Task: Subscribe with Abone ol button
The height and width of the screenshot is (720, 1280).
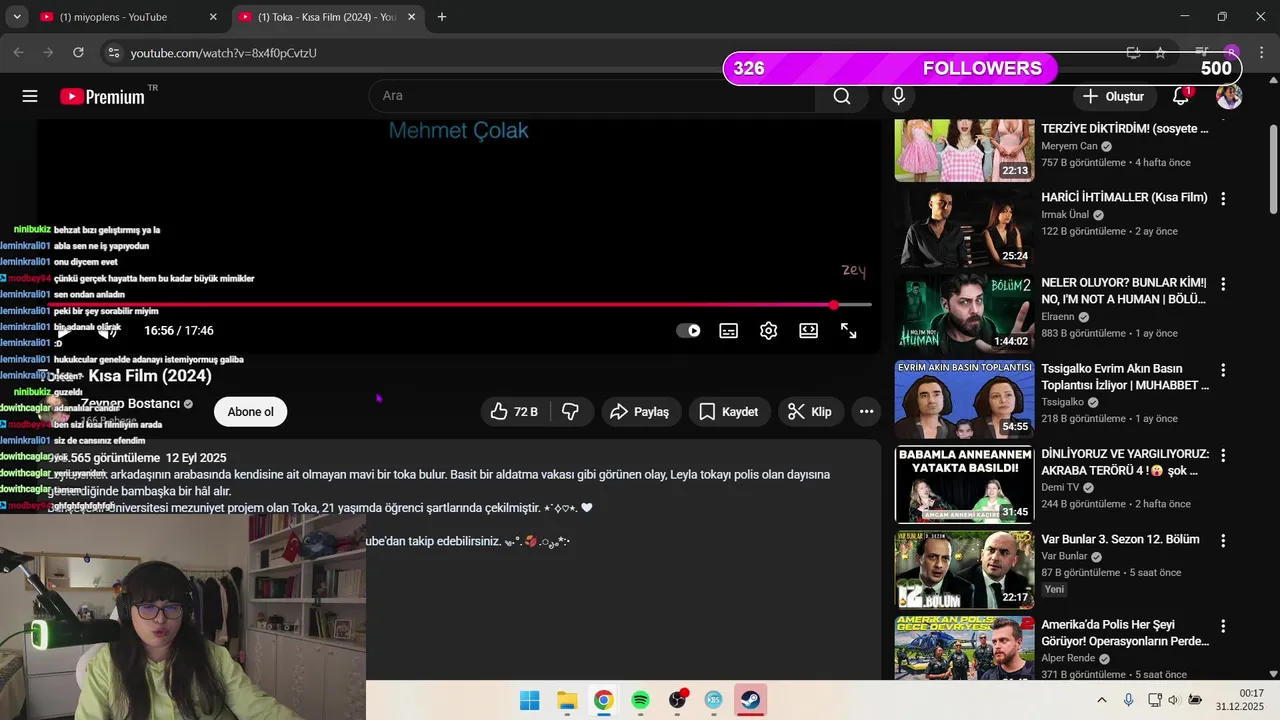Action: [x=250, y=412]
